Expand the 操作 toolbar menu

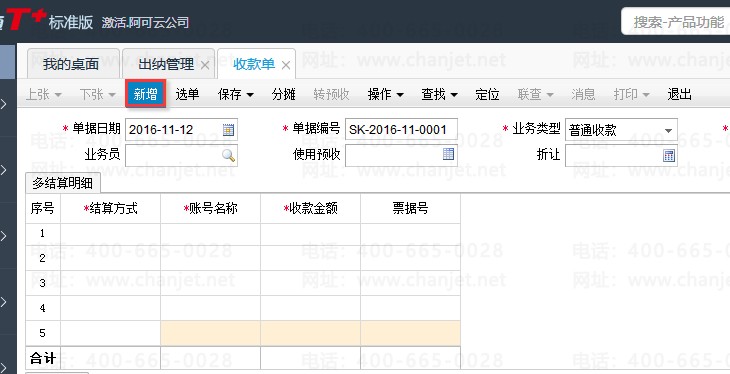click(x=385, y=95)
